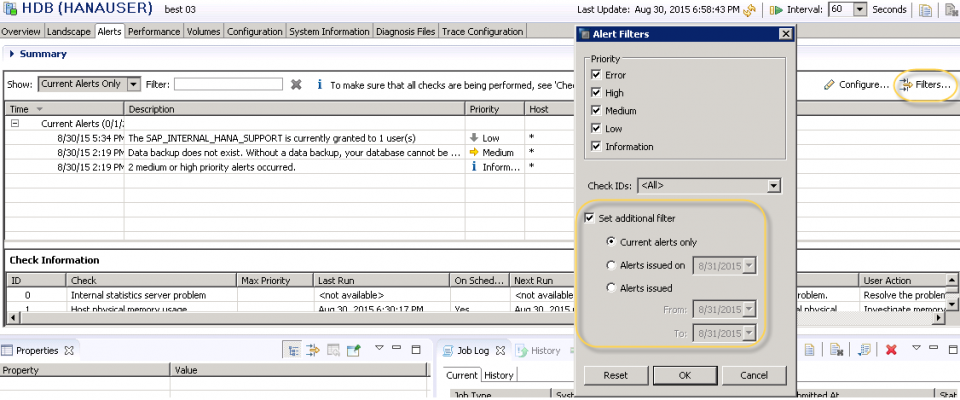Collapse the Current Alerts tree group
960x400 pixels.
[16, 123]
